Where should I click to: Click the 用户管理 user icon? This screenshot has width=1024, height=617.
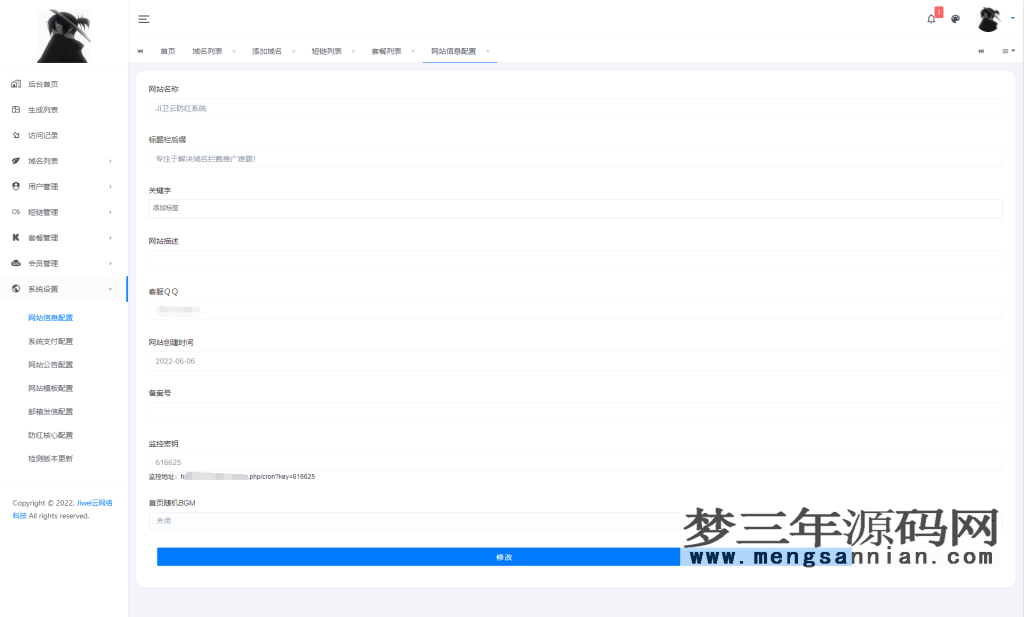tap(14, 186)
